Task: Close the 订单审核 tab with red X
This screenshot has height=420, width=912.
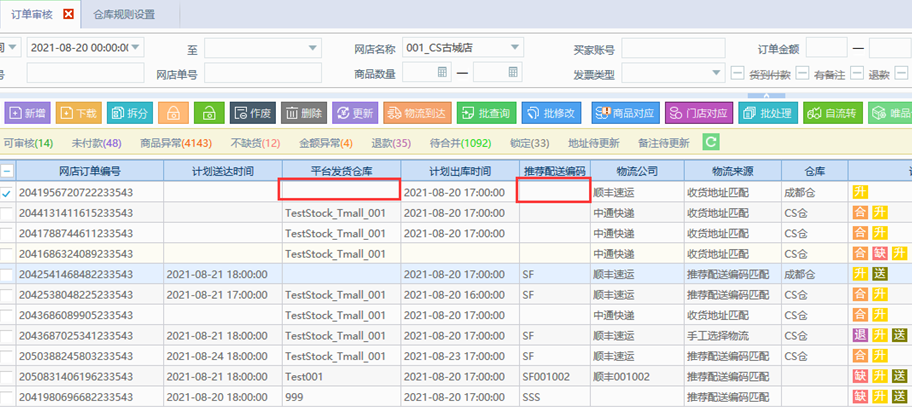Action: coord(69,15)
